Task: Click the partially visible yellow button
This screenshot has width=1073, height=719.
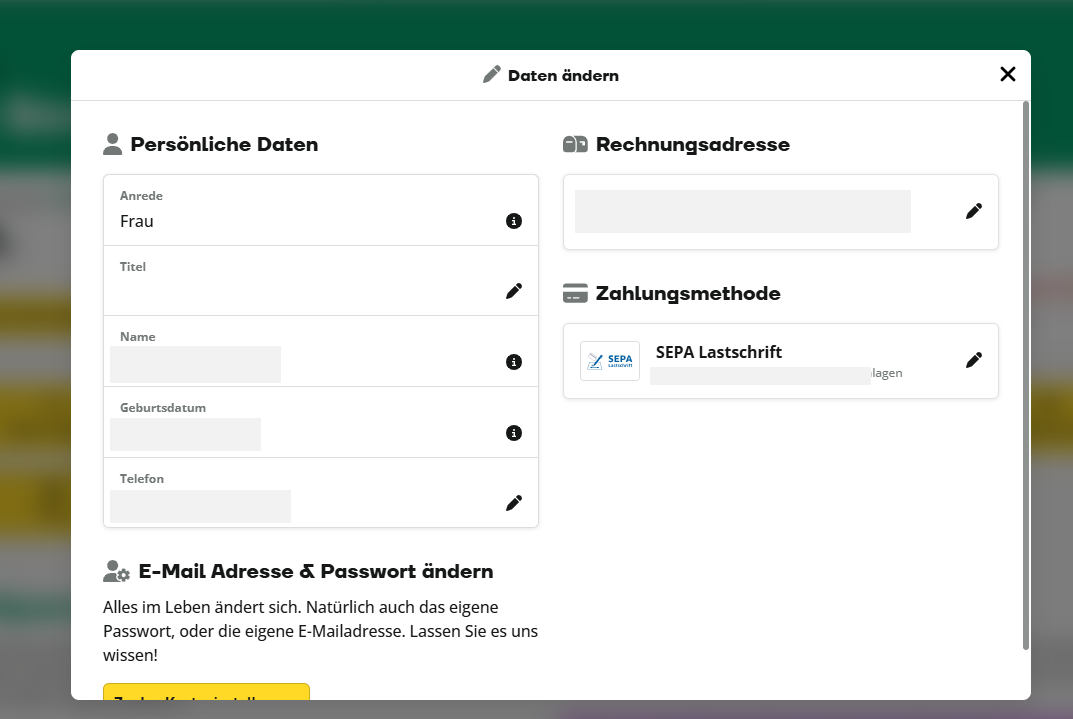Action: 206,691
